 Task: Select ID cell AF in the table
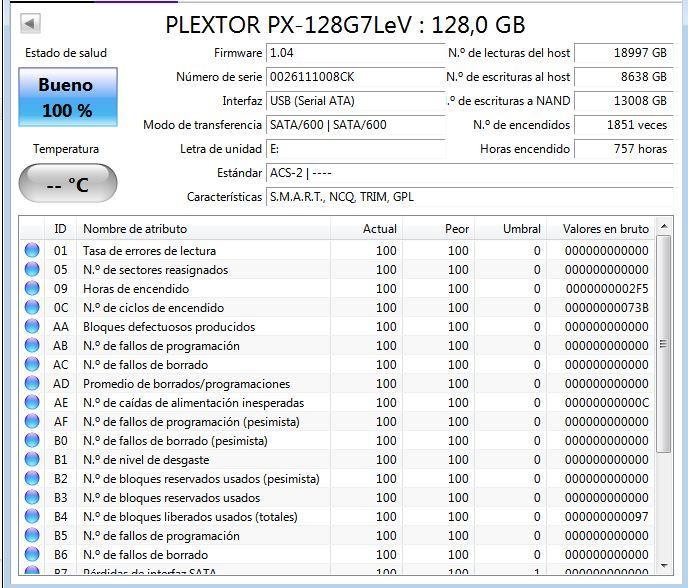[61, 422]
